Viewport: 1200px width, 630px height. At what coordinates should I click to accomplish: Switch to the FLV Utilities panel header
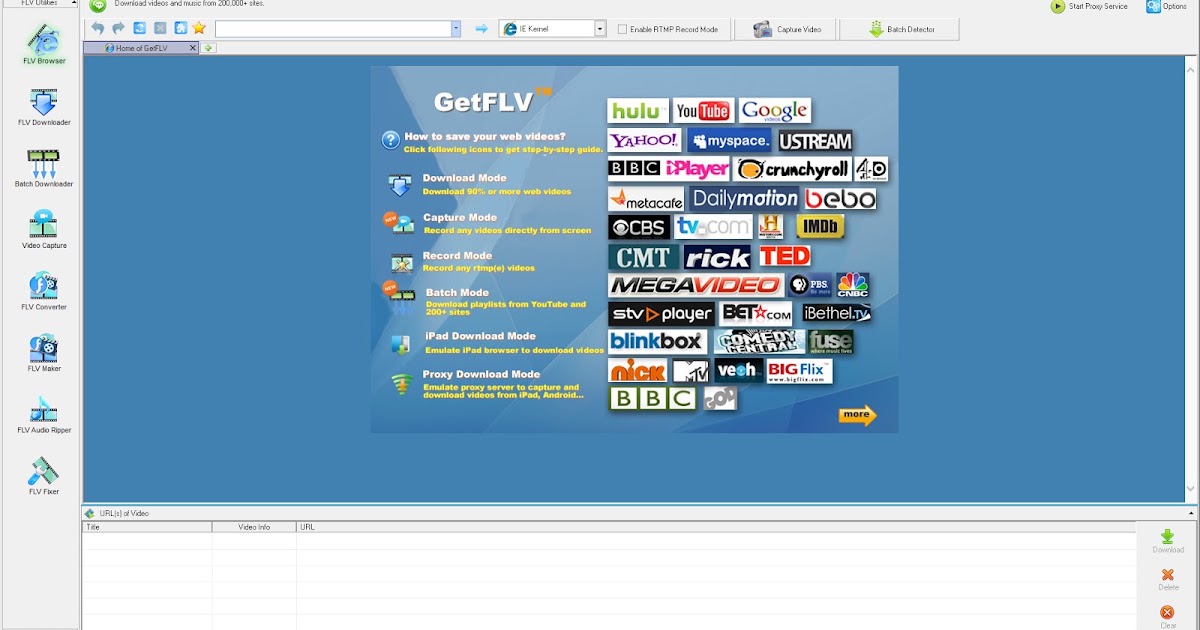click(40, 4)
